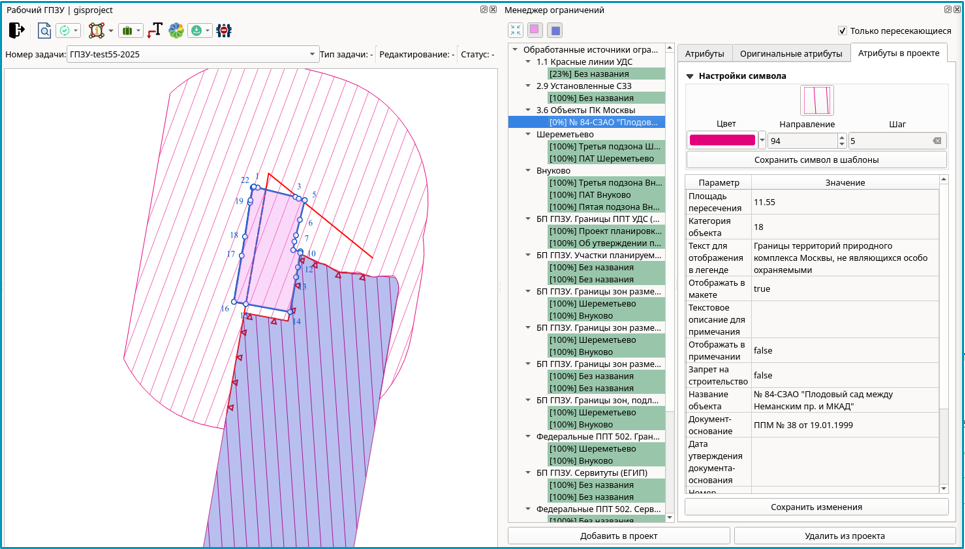Collapse the Шереметьево tree group

click(528, 134)
